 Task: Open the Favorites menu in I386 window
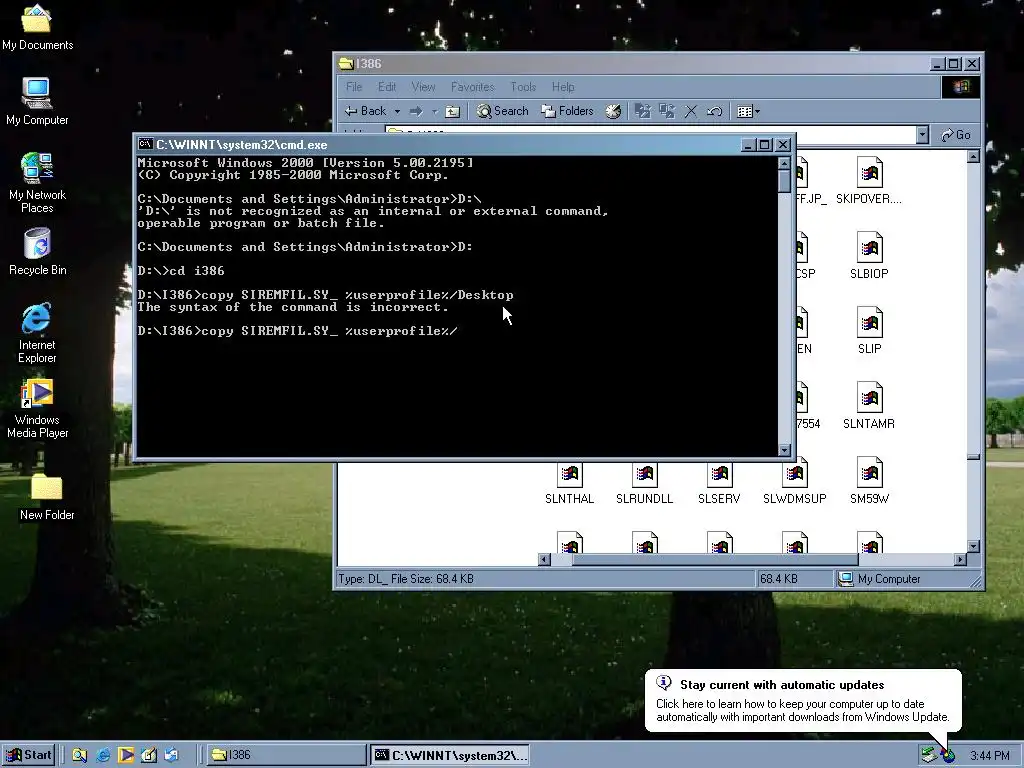[473, 87]
